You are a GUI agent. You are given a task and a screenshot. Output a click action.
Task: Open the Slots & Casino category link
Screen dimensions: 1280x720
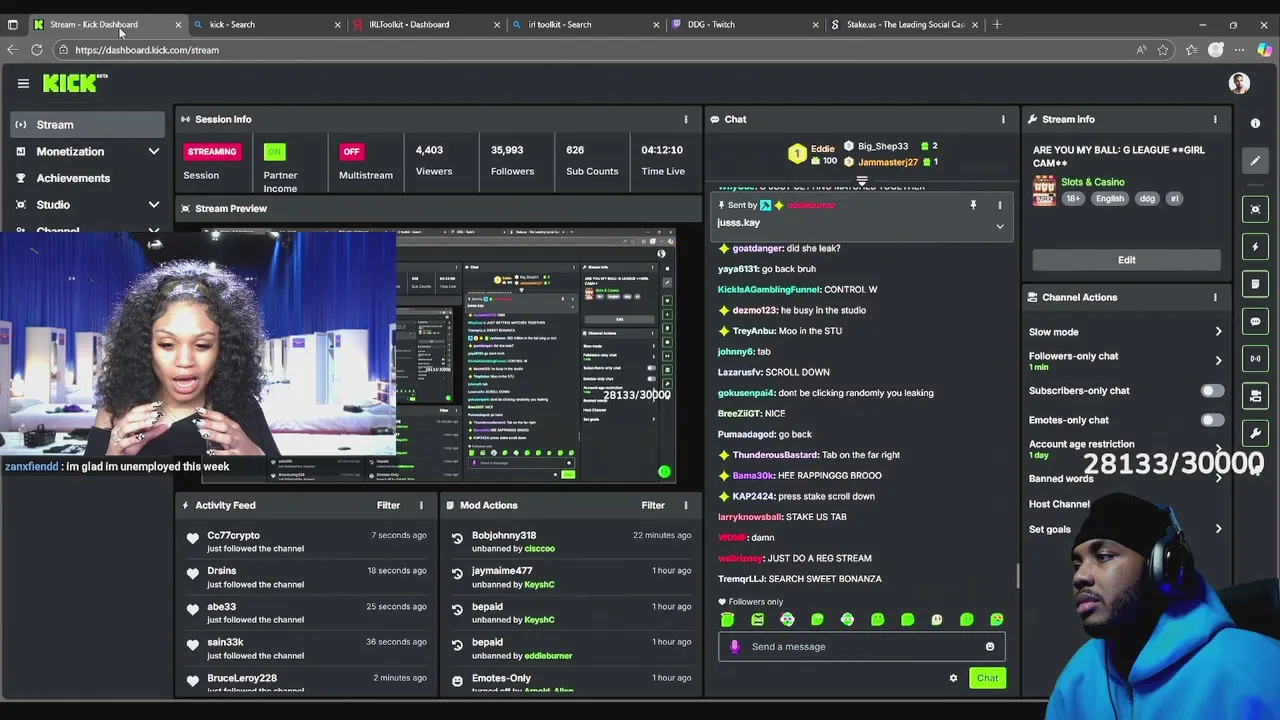click(x=1092, y=182)
